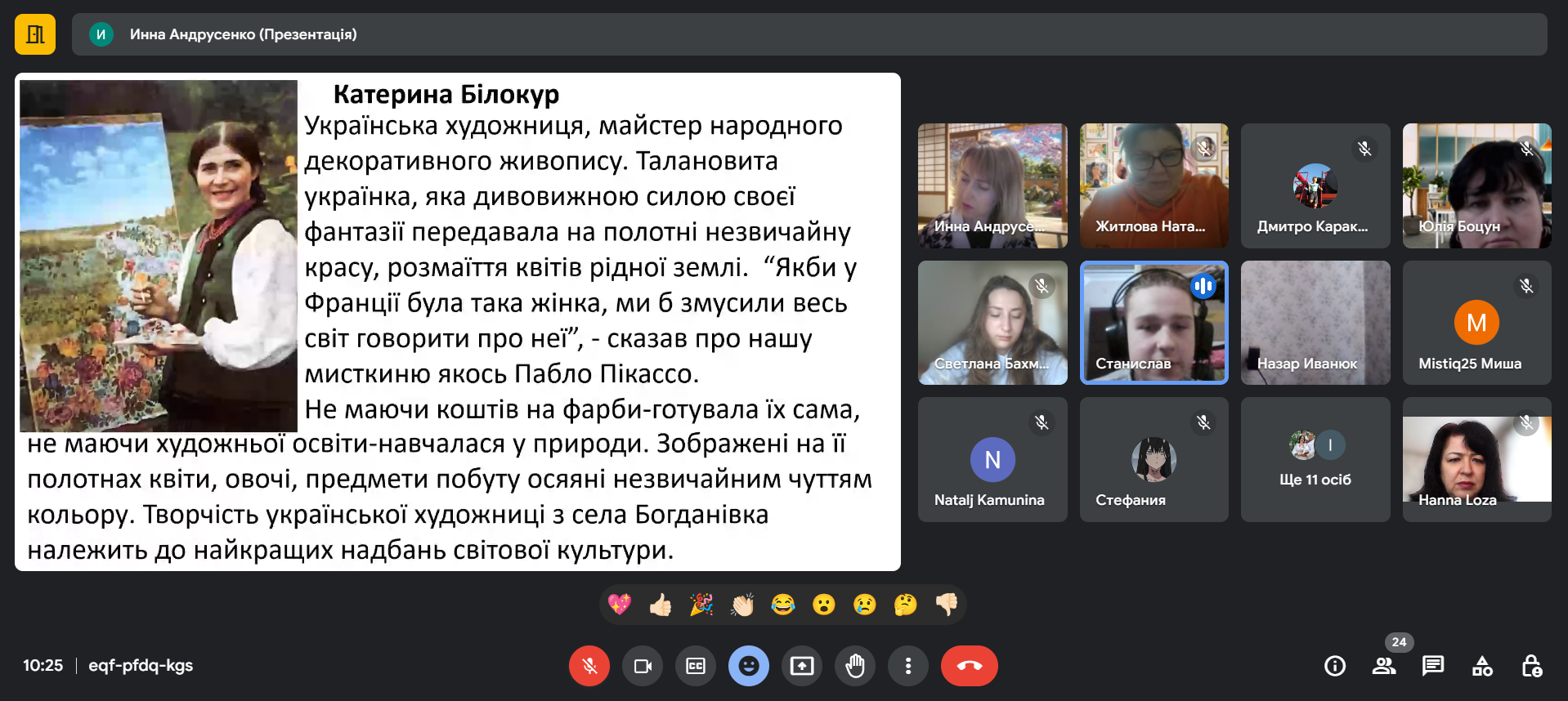Click the yellow building icon top left
This screenshot has width=1568, height=701.
point(35,34)
